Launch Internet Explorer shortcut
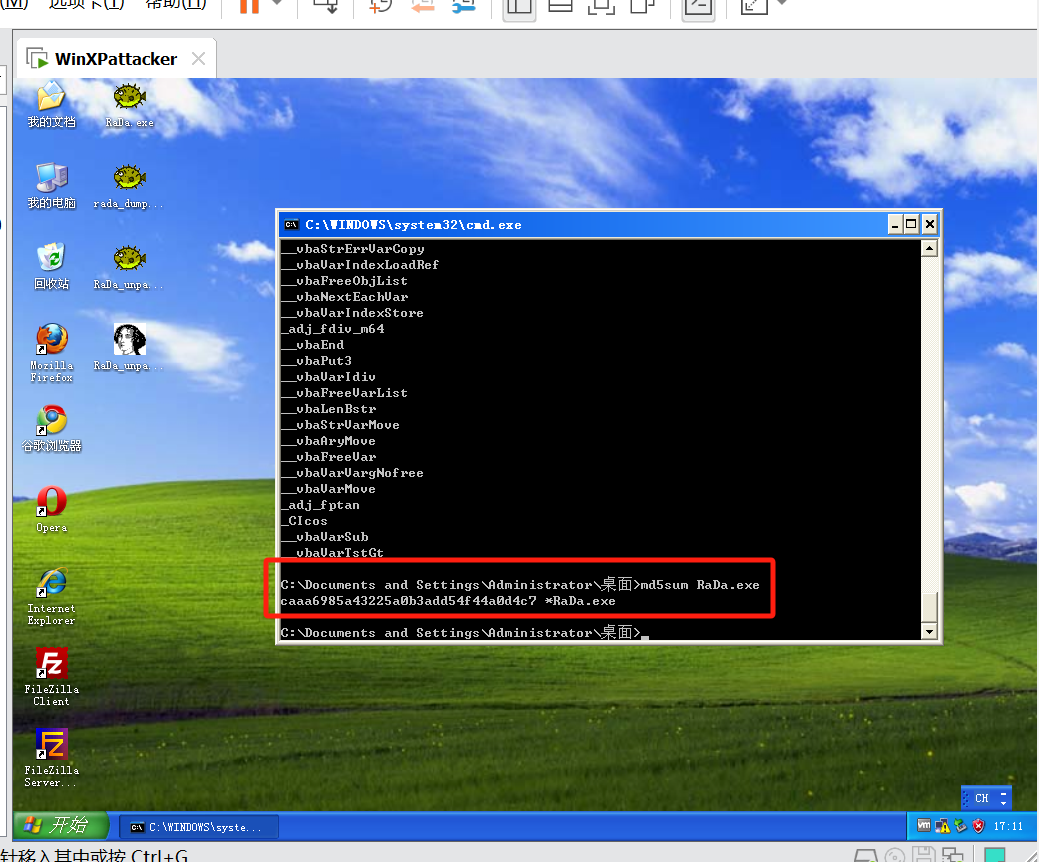Viewport: 1039px width, 862px height. click(51, 596)
